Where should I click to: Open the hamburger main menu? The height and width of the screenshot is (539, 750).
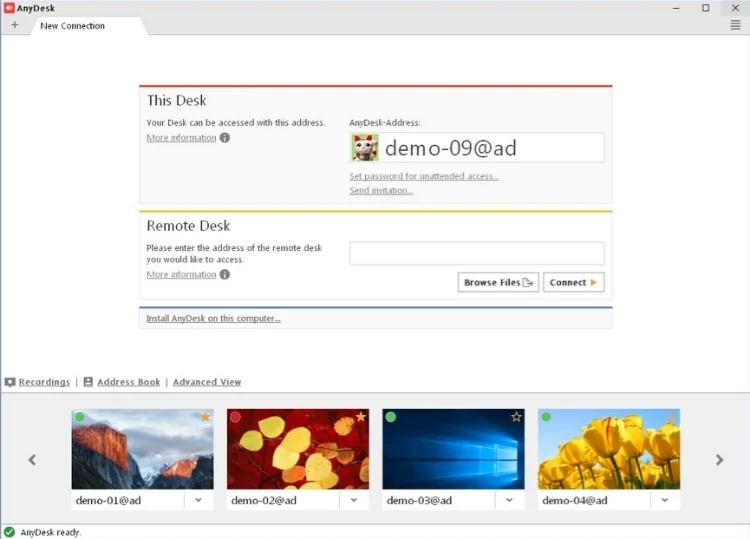735,25
